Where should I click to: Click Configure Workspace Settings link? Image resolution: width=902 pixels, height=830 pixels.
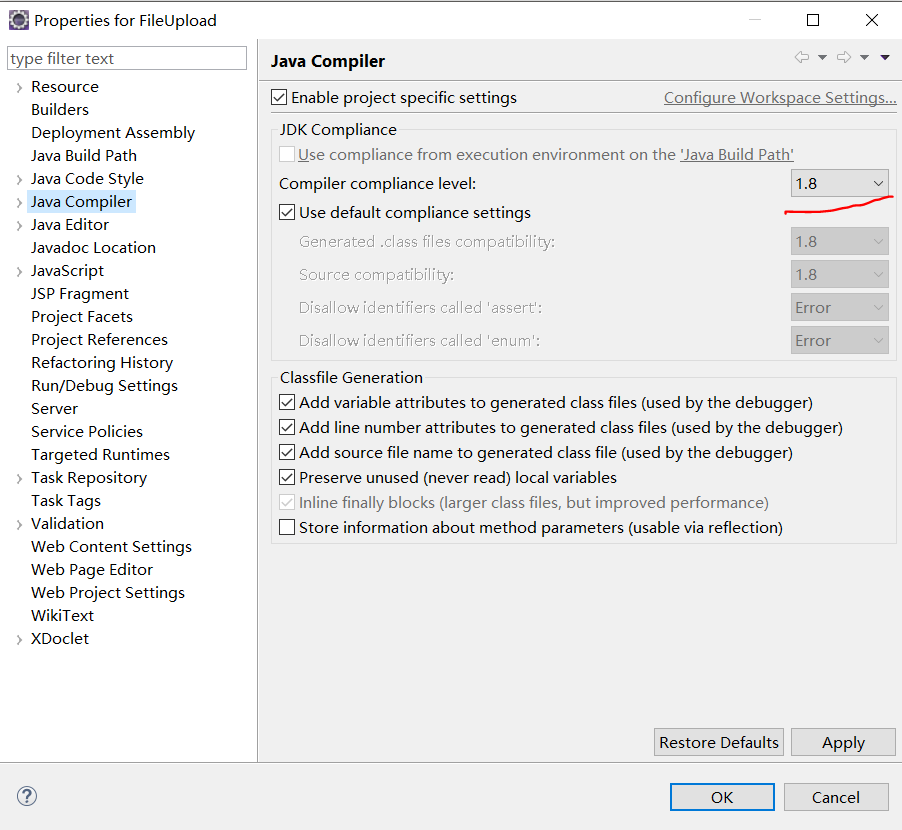780,98
